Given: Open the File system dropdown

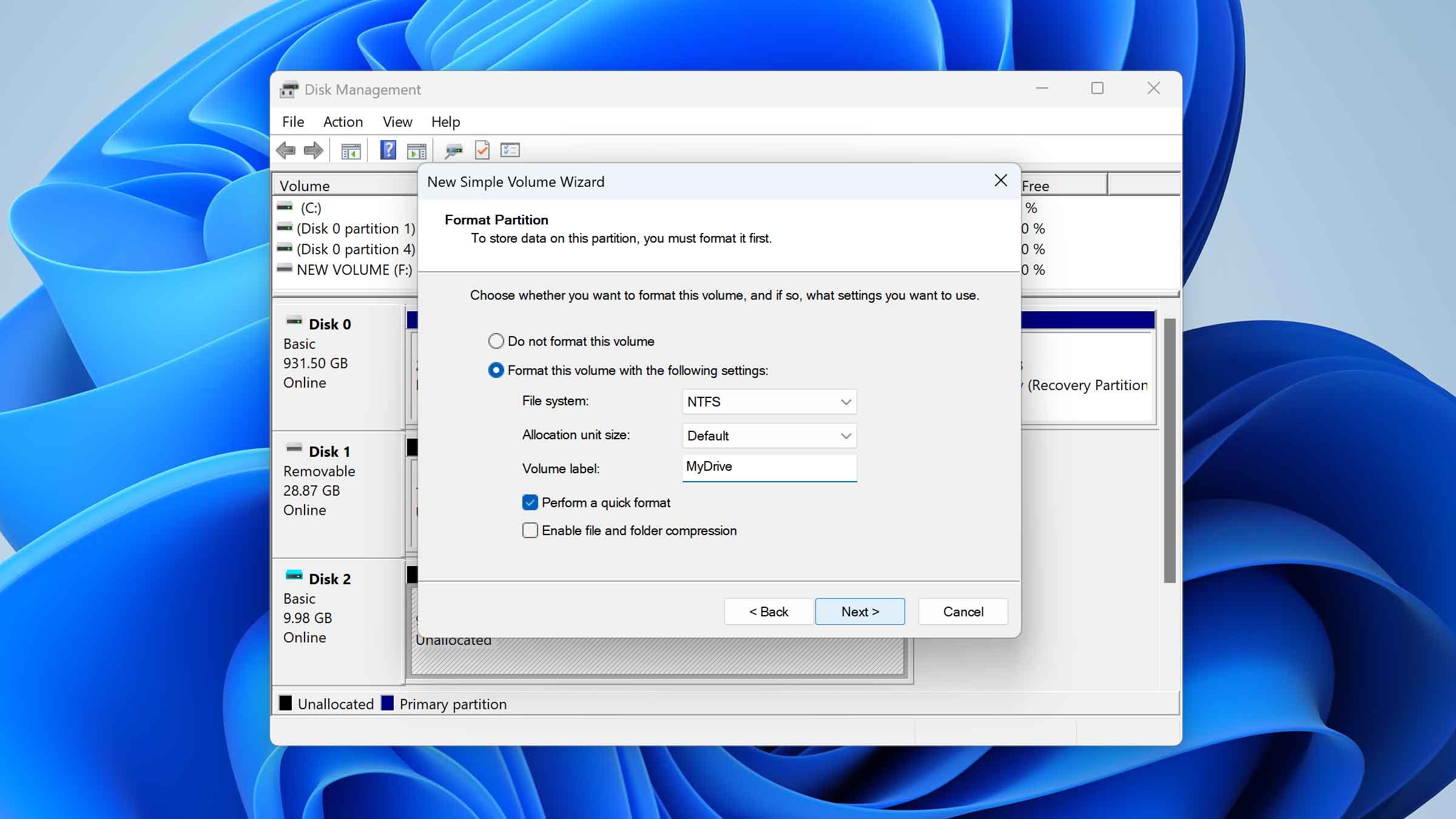Looking at the screenshot, I should tap(769, 401).
